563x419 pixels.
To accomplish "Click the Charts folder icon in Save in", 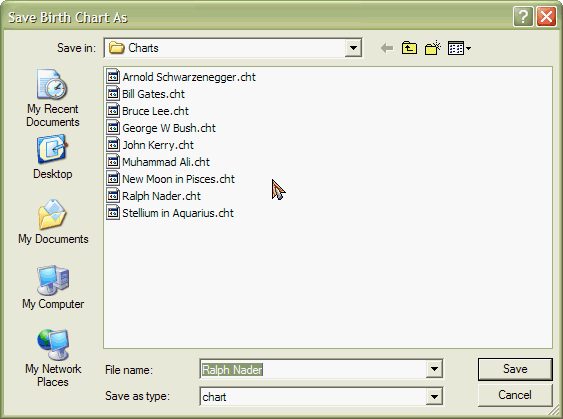I will (116, 48).
